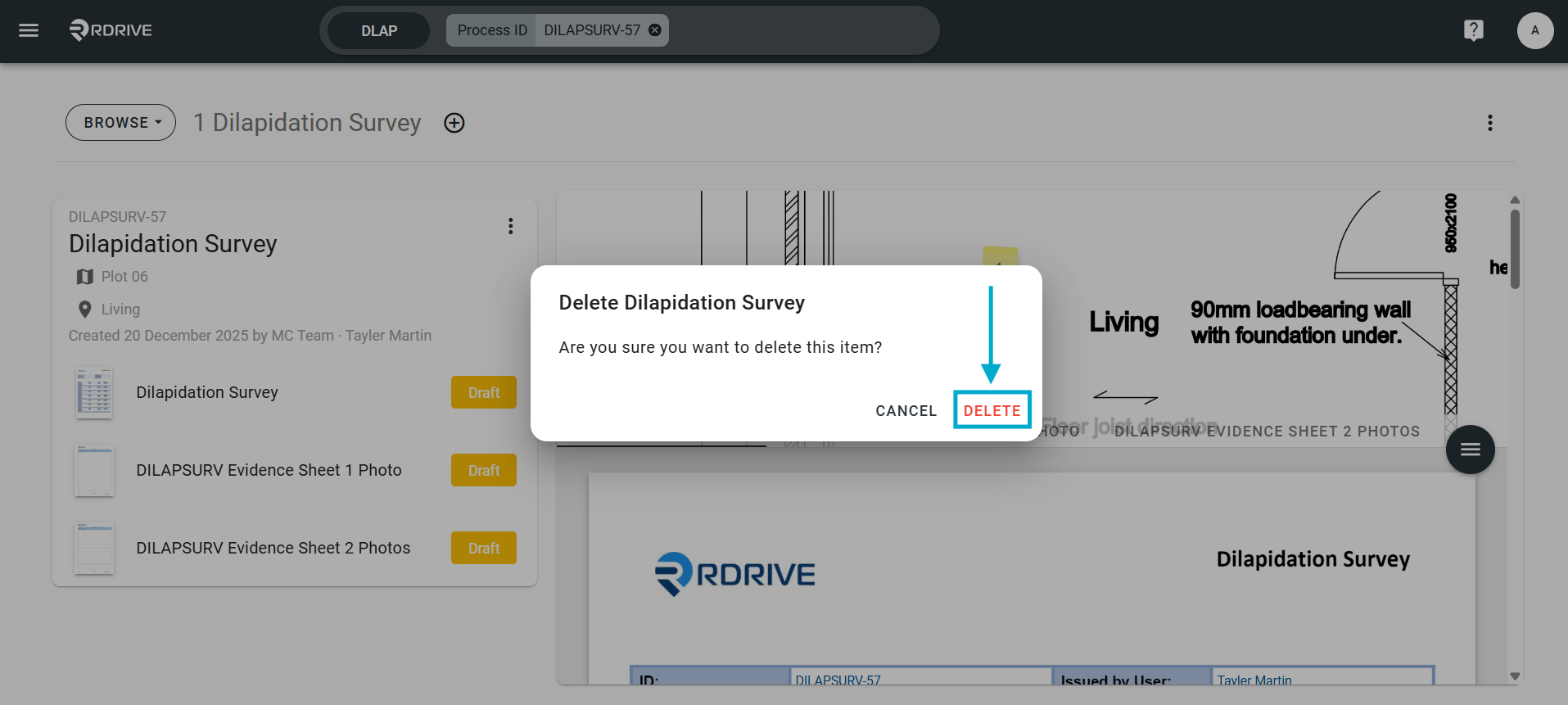Click the Dilapidation Survey card title
This screenshot has height=705, width=1568.
coord(173,244)
